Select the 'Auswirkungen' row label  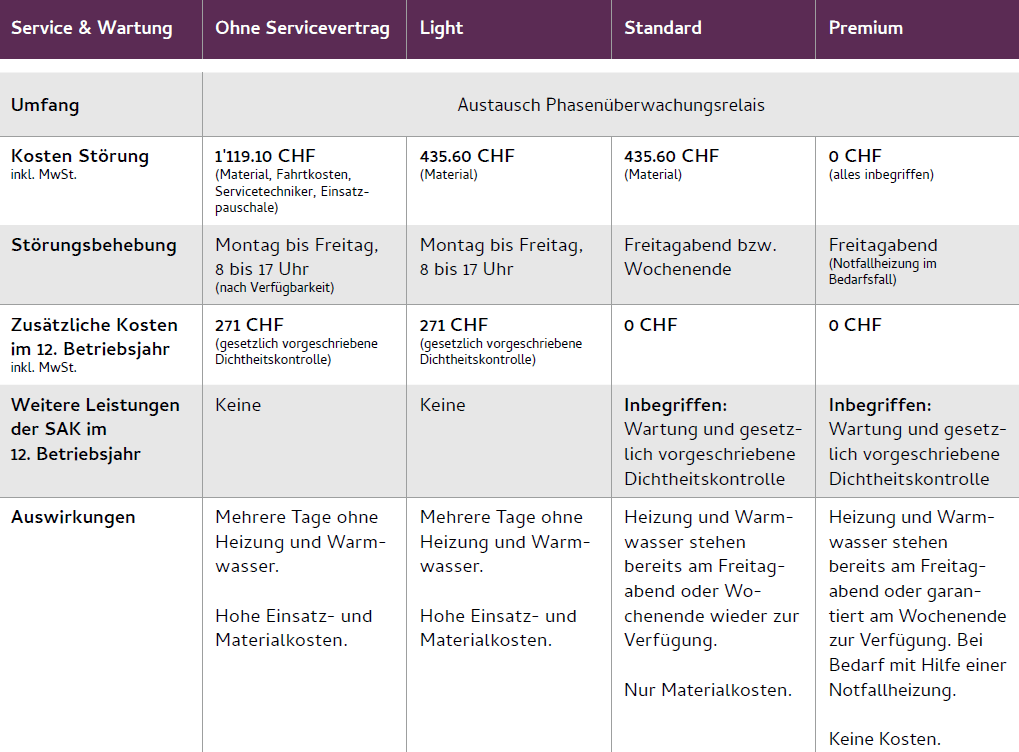[73, 517]
